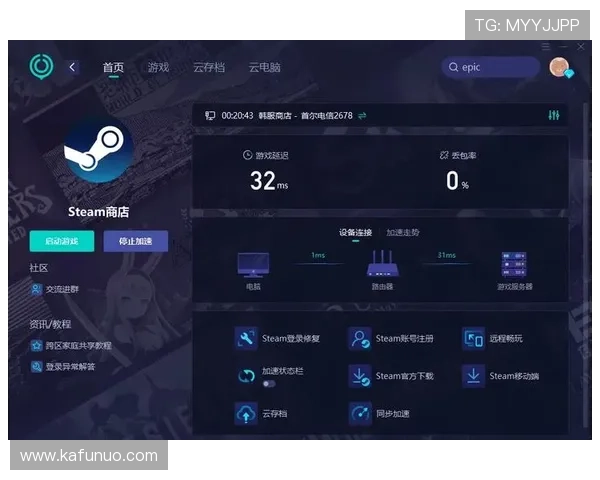Open the 云存档 cloud upload tool

261,414
